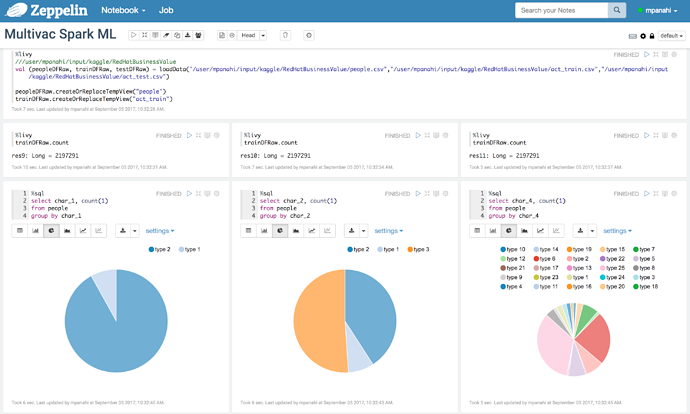Toggle show/hide output for all paragraphs
The width and height of the screenshot is (690, 414).
point(155,35)
